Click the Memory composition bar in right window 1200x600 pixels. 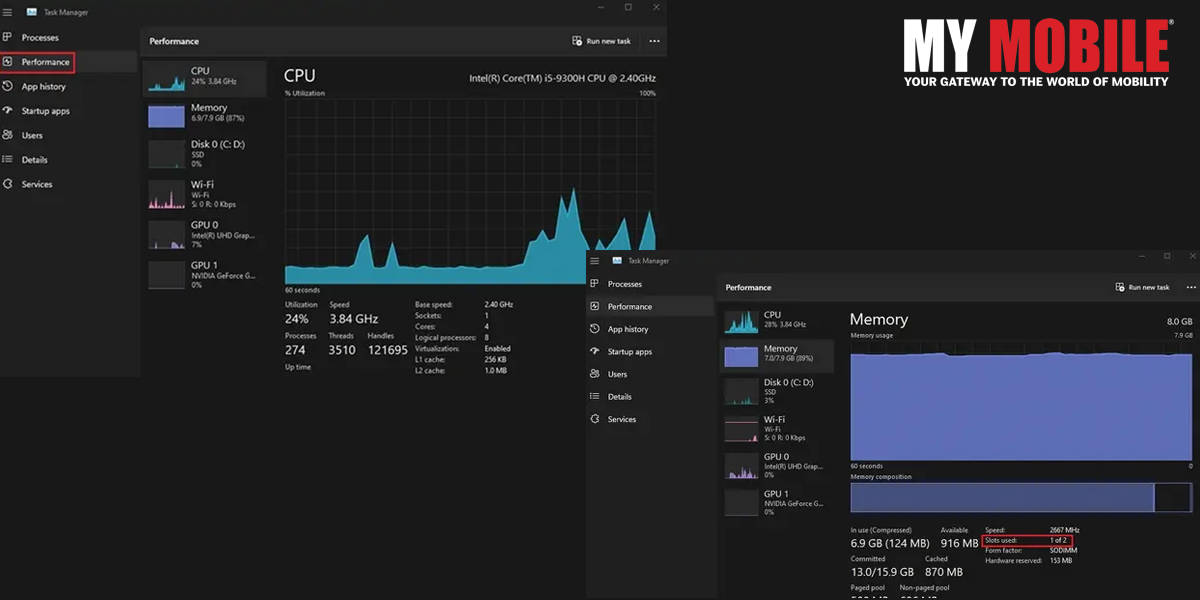click(1021, 497)
